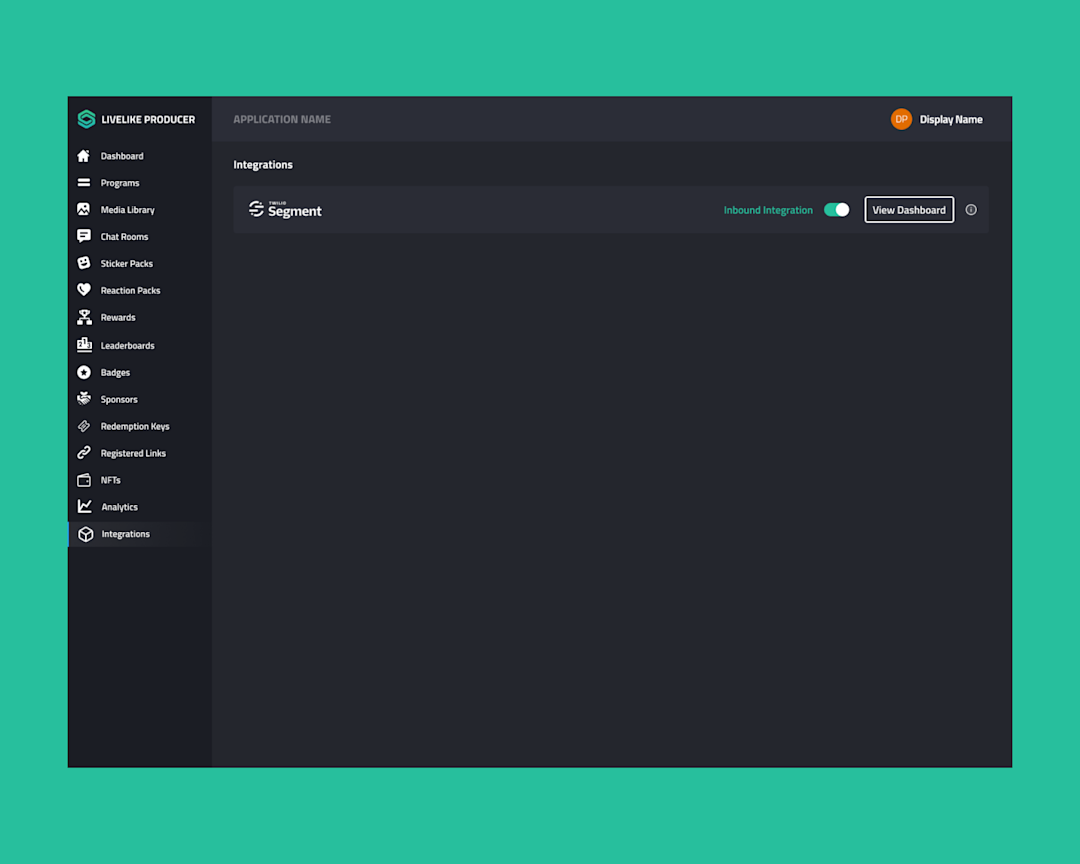Click the APPLICATION NAME header text
The width and height of the screenshot is (1080, 864).
click(x=282, y=119)
